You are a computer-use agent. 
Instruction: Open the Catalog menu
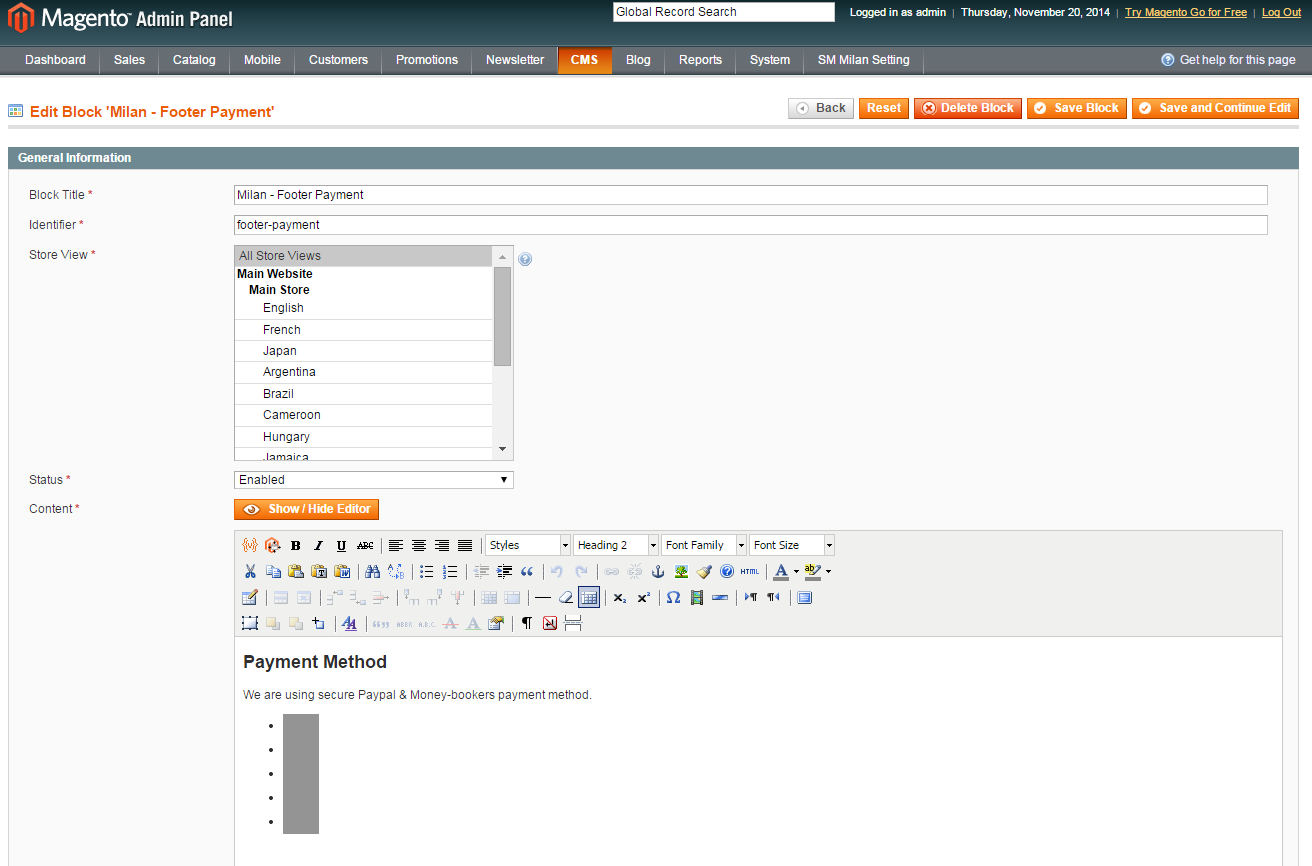pos(194,60)
